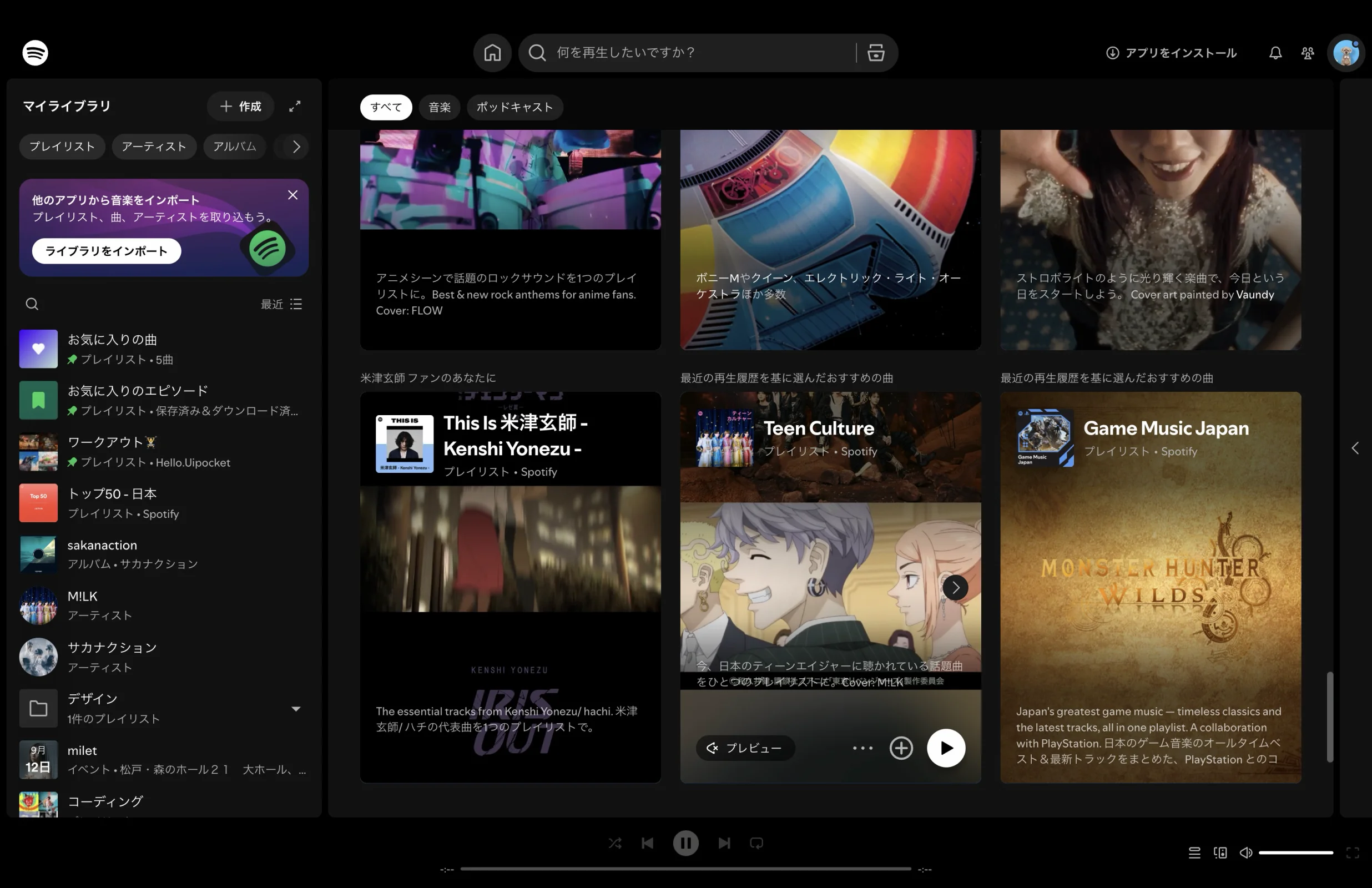Open M!LK artist page
This screenshot has width=1372, height=888.
[164, 606]
